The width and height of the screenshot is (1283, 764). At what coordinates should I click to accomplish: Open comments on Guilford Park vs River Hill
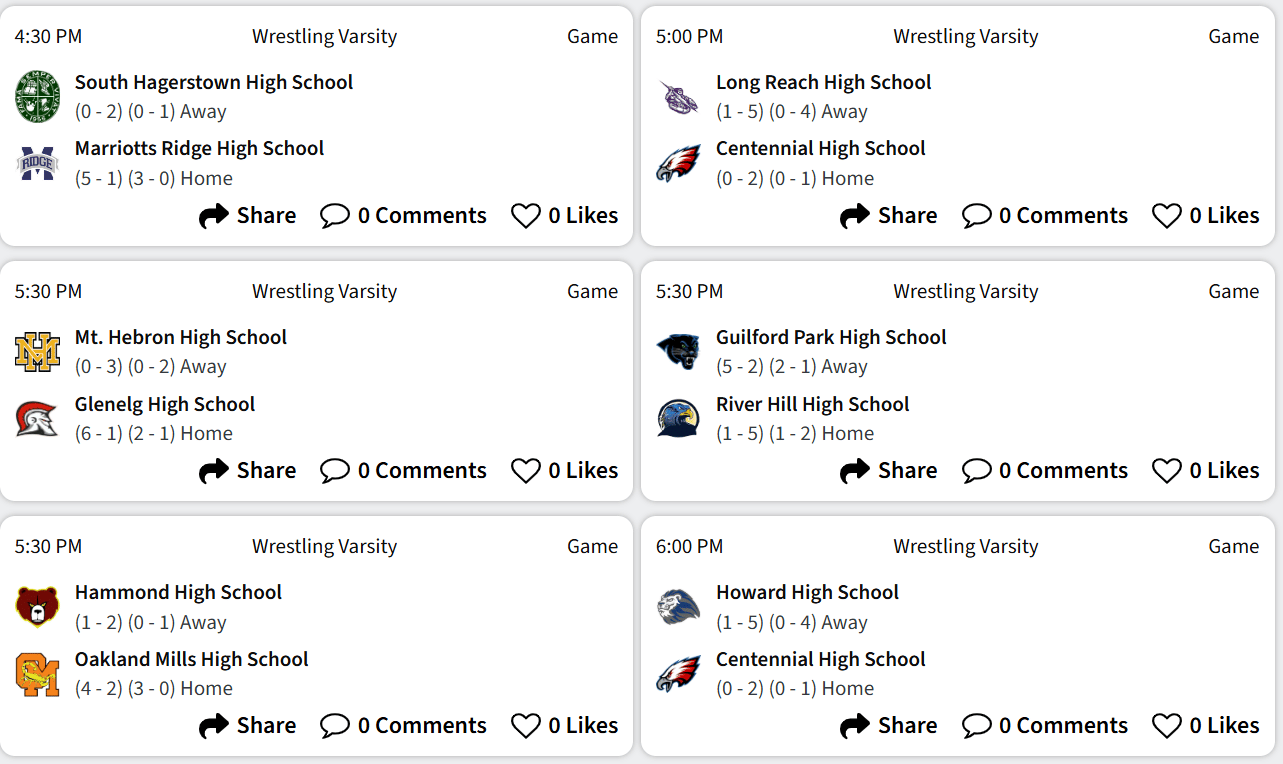click(1045, 470)
